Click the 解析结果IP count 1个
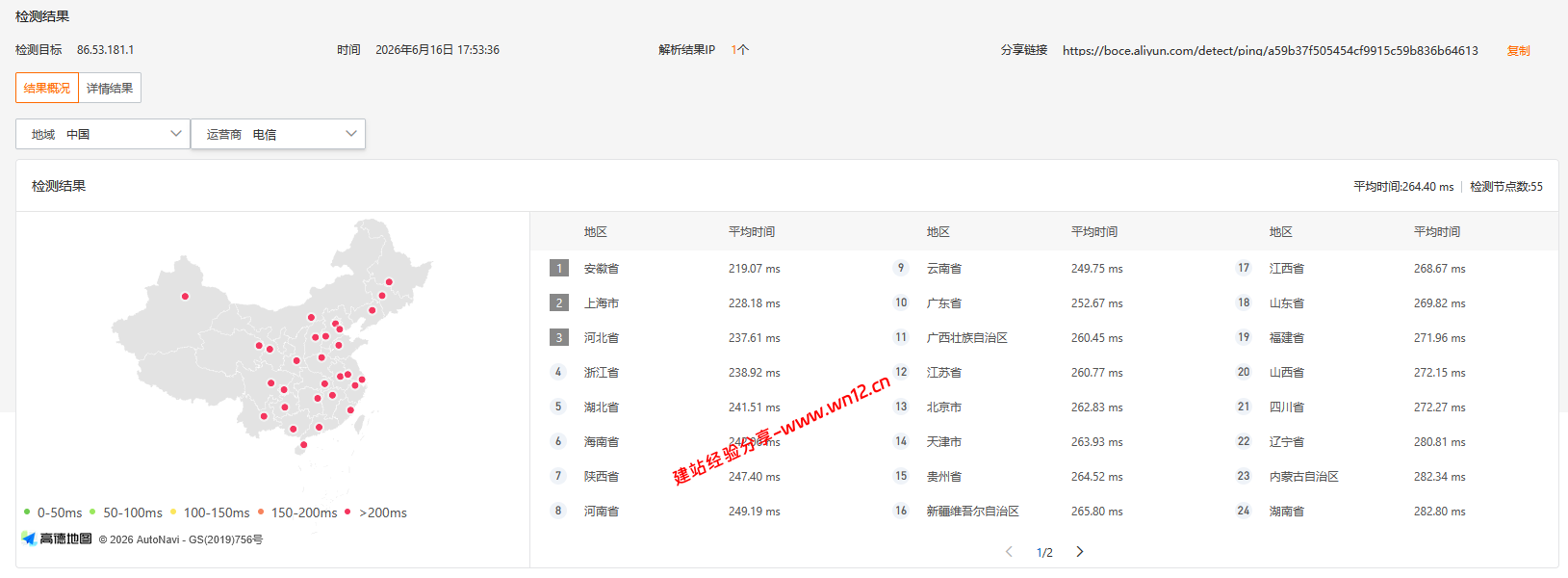 tap(739, 50)
